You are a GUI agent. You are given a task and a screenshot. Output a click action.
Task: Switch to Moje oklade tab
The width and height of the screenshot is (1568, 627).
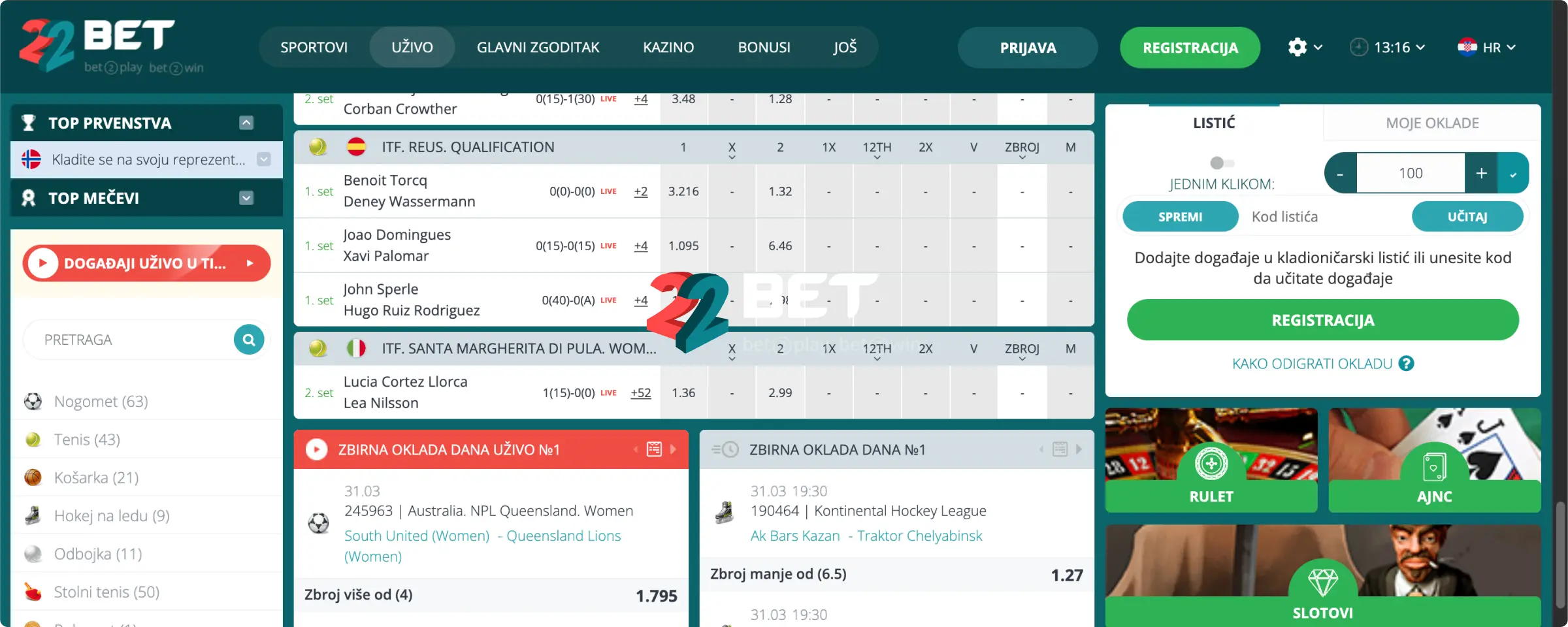pyautogui.click(x=1432, y=123)
